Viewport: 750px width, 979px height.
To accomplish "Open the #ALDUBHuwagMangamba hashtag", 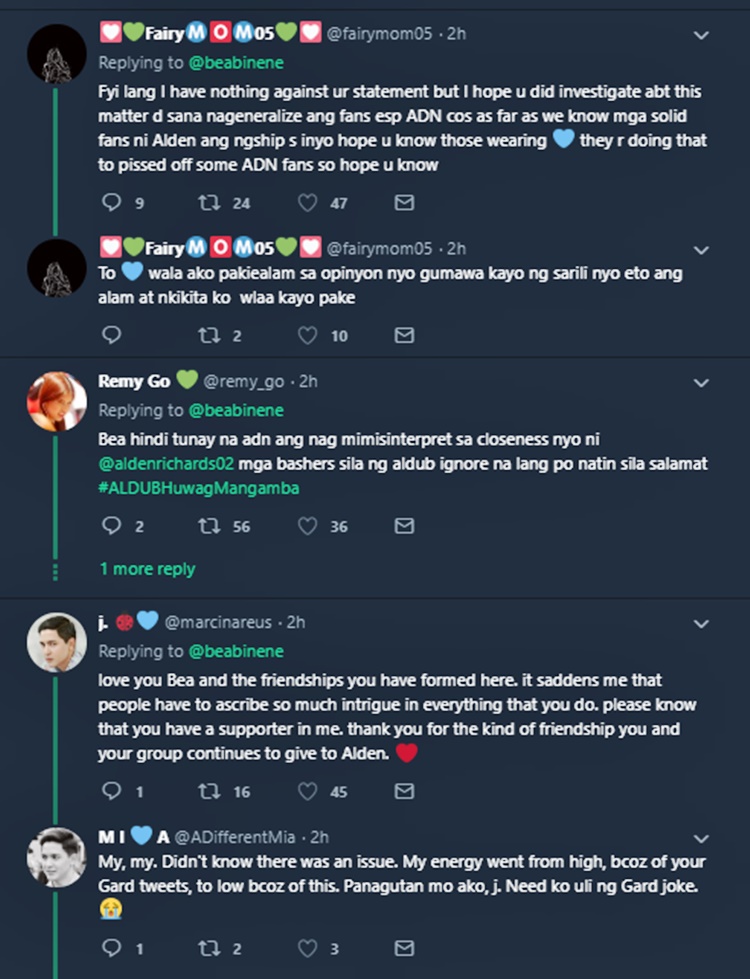I will [x=199, y=488].
